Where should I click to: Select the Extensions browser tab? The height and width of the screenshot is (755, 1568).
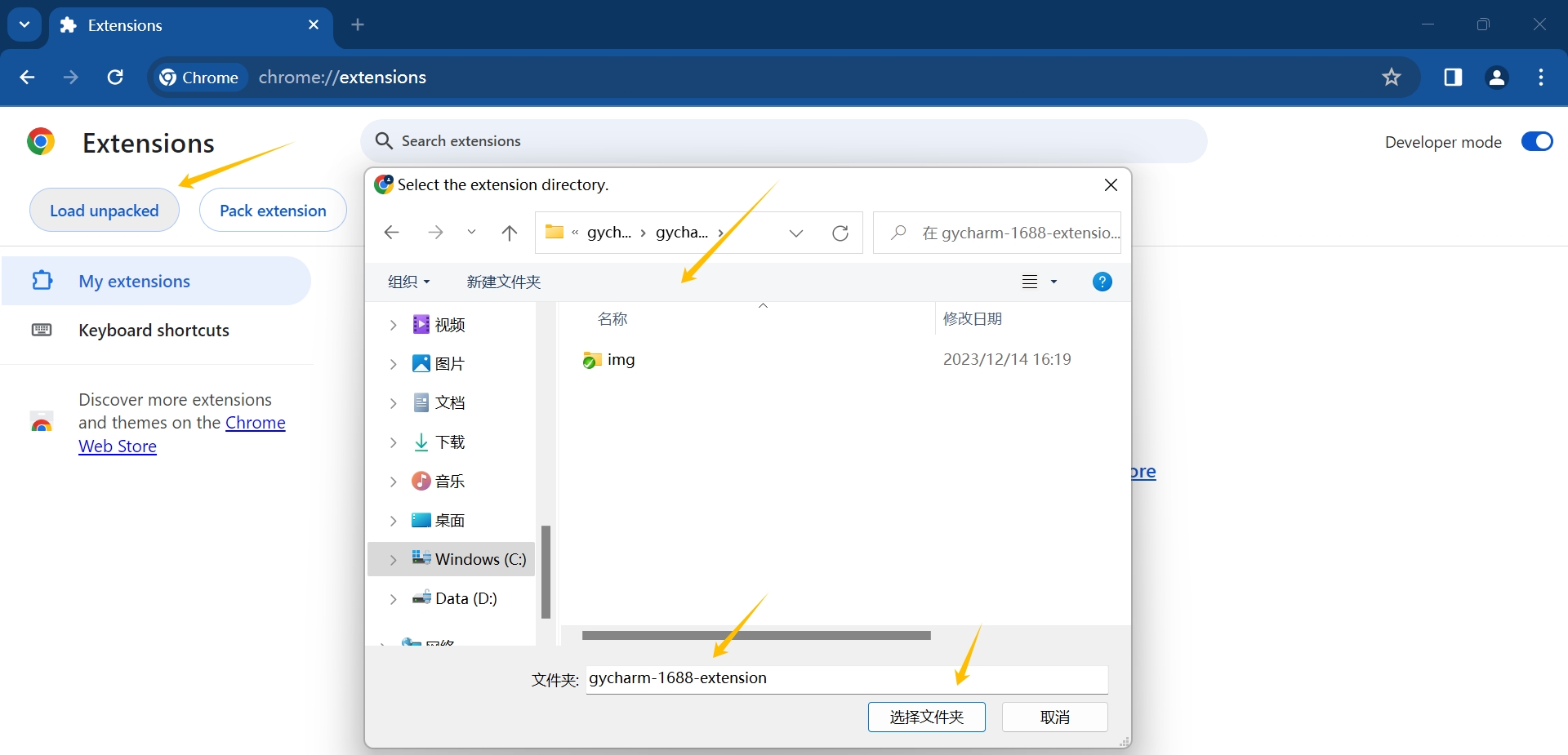point(192,25)
